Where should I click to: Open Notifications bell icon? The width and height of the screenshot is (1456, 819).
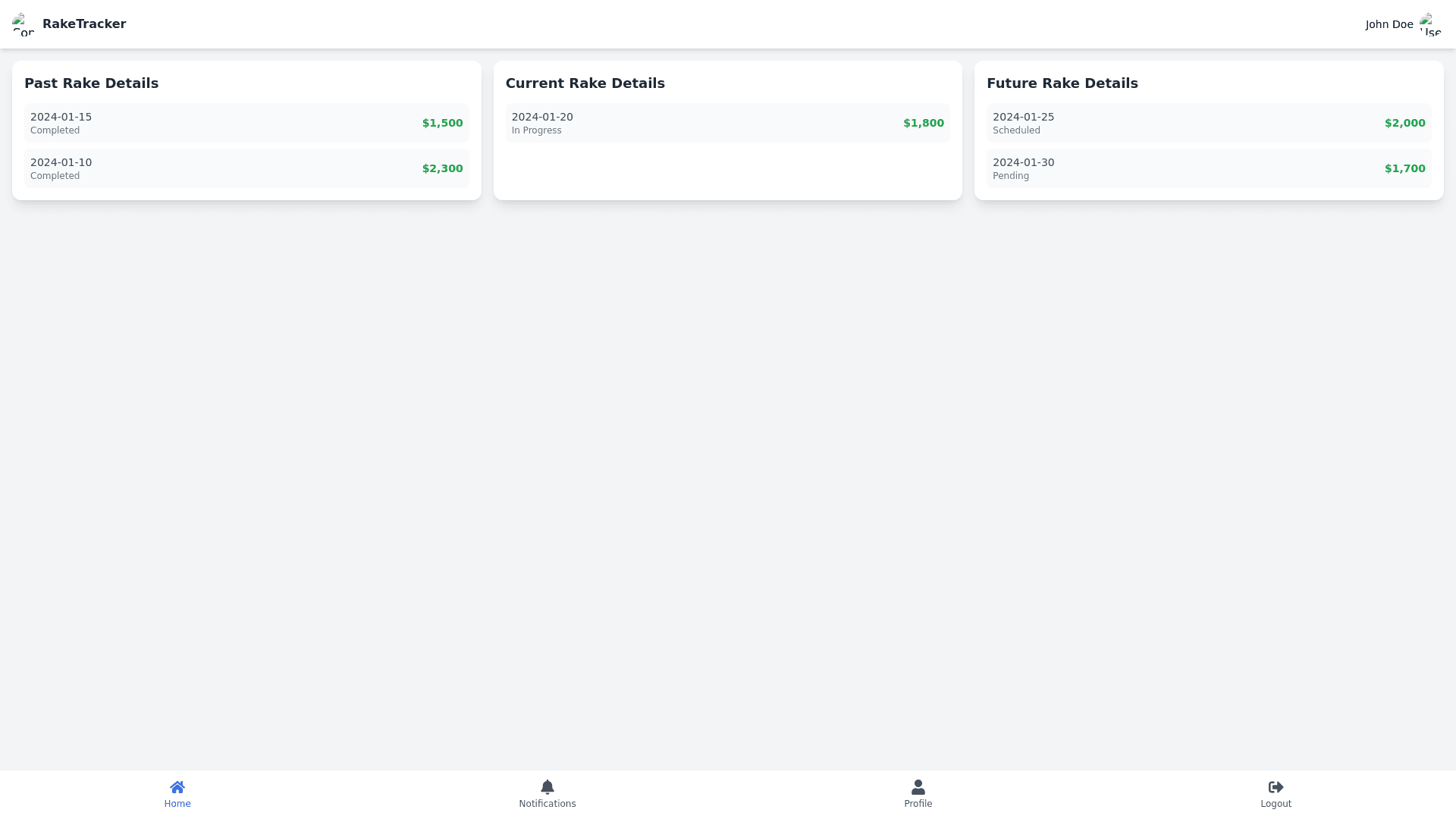coord(548,787)
